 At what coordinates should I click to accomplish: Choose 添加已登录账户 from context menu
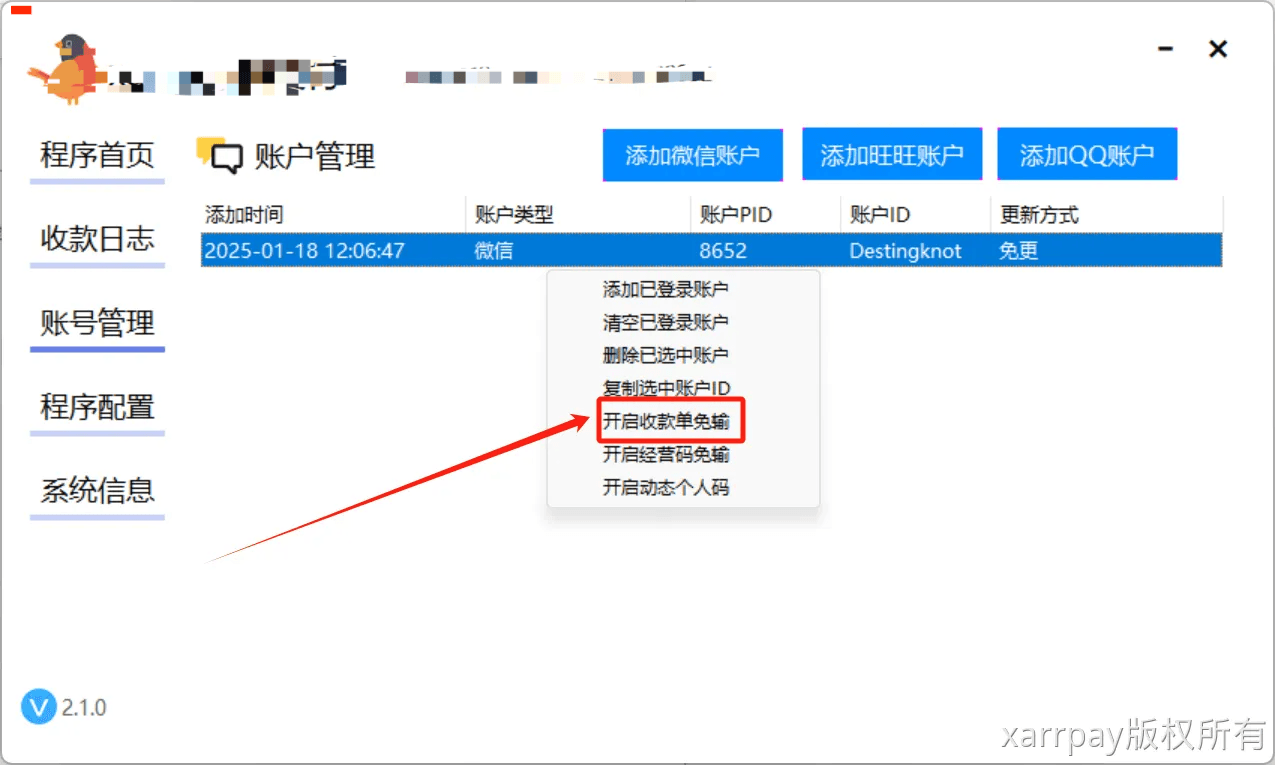click(665, 290)
